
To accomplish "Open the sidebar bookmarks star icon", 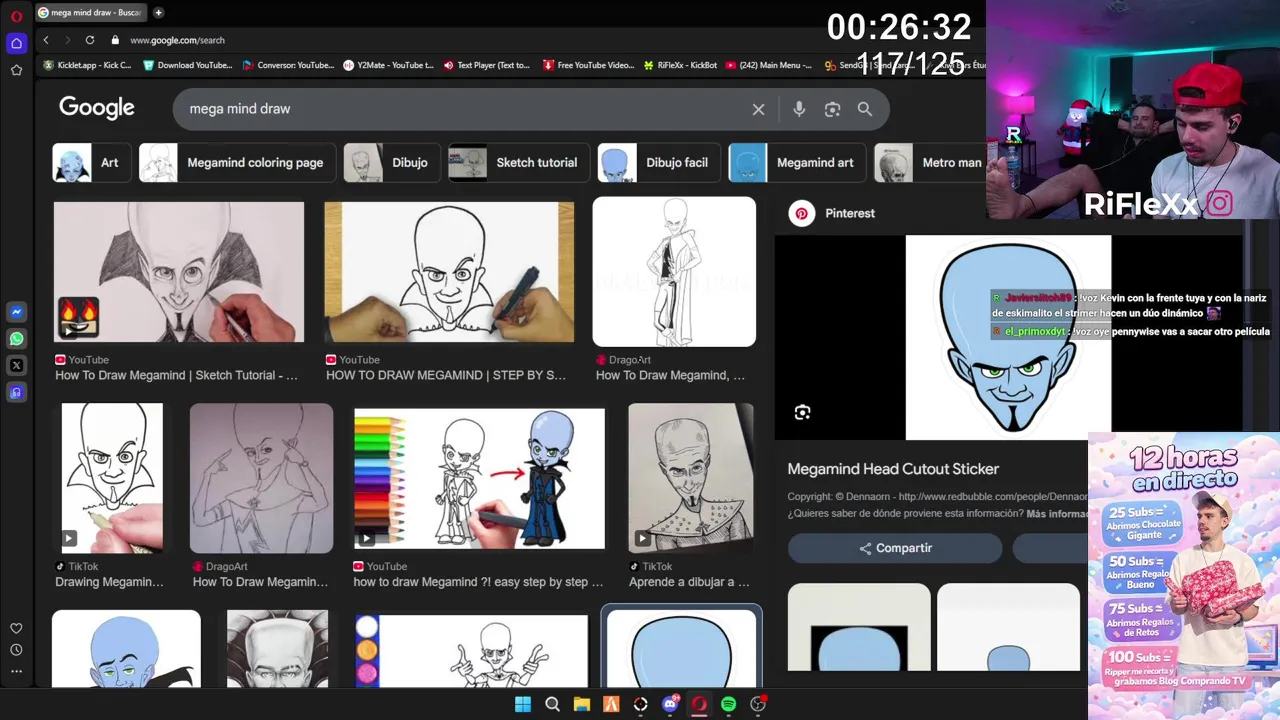I will (x=16, y=70).
